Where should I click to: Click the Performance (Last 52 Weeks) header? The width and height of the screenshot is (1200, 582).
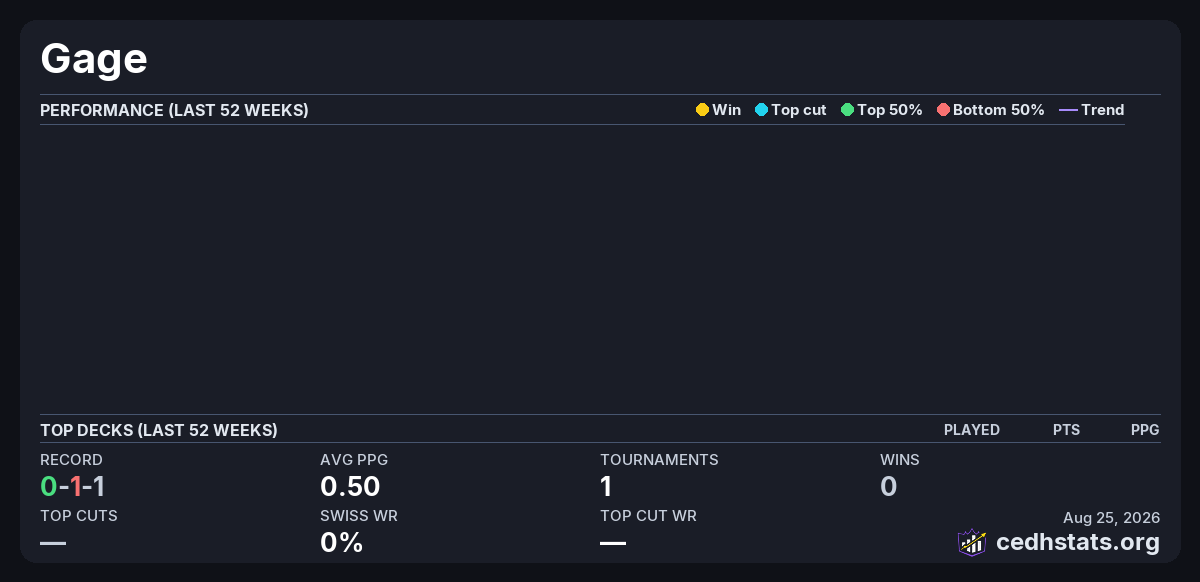point(174,110)
